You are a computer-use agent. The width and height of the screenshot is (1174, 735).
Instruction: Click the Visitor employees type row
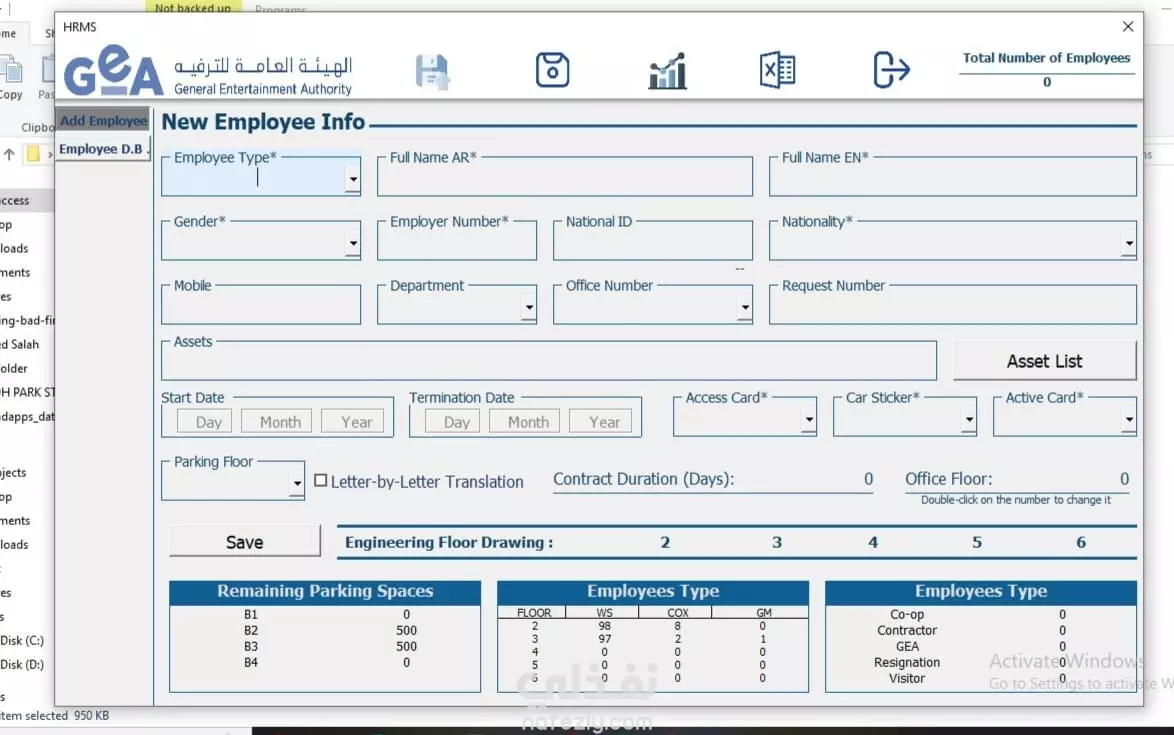(980, 678)
